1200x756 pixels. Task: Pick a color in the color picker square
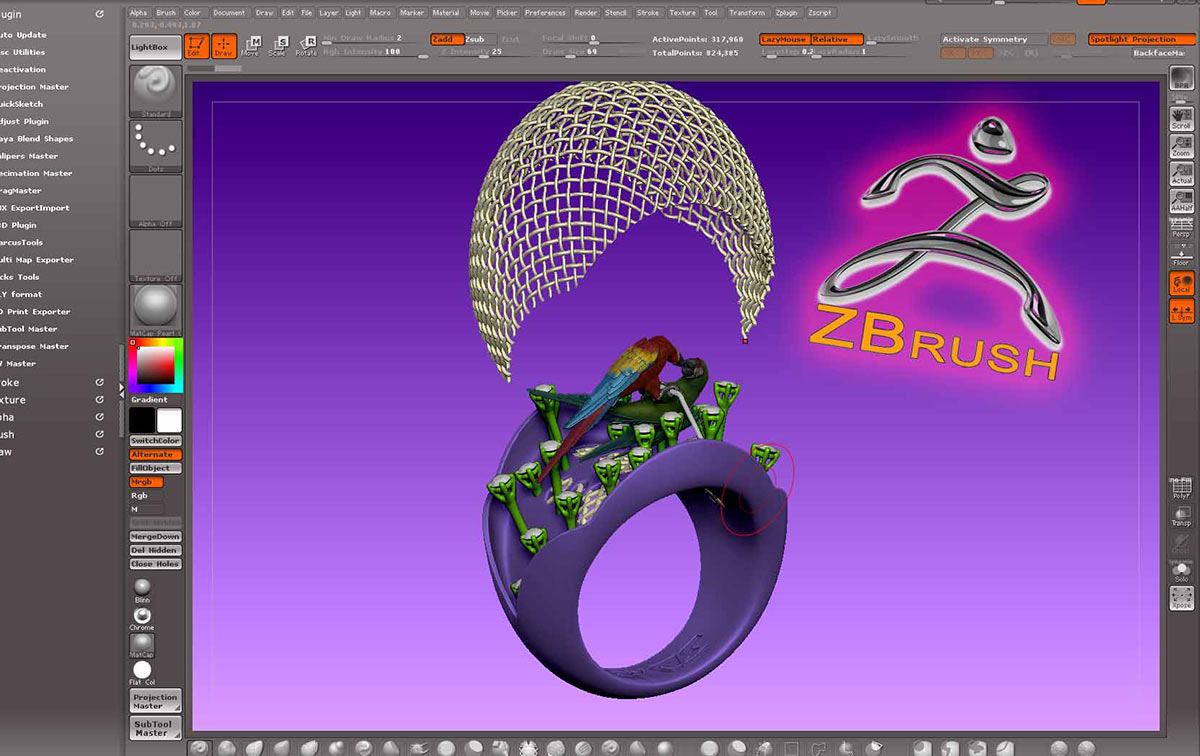click(155, 367)
